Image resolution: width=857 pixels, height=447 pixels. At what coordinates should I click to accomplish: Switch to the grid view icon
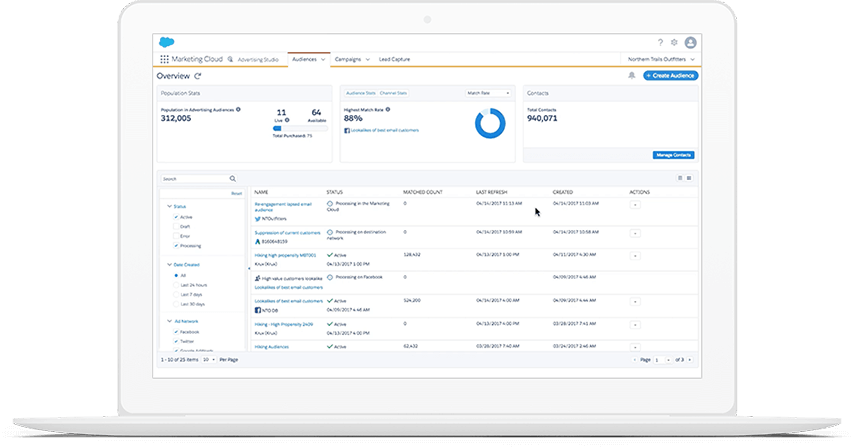(689, 178)
